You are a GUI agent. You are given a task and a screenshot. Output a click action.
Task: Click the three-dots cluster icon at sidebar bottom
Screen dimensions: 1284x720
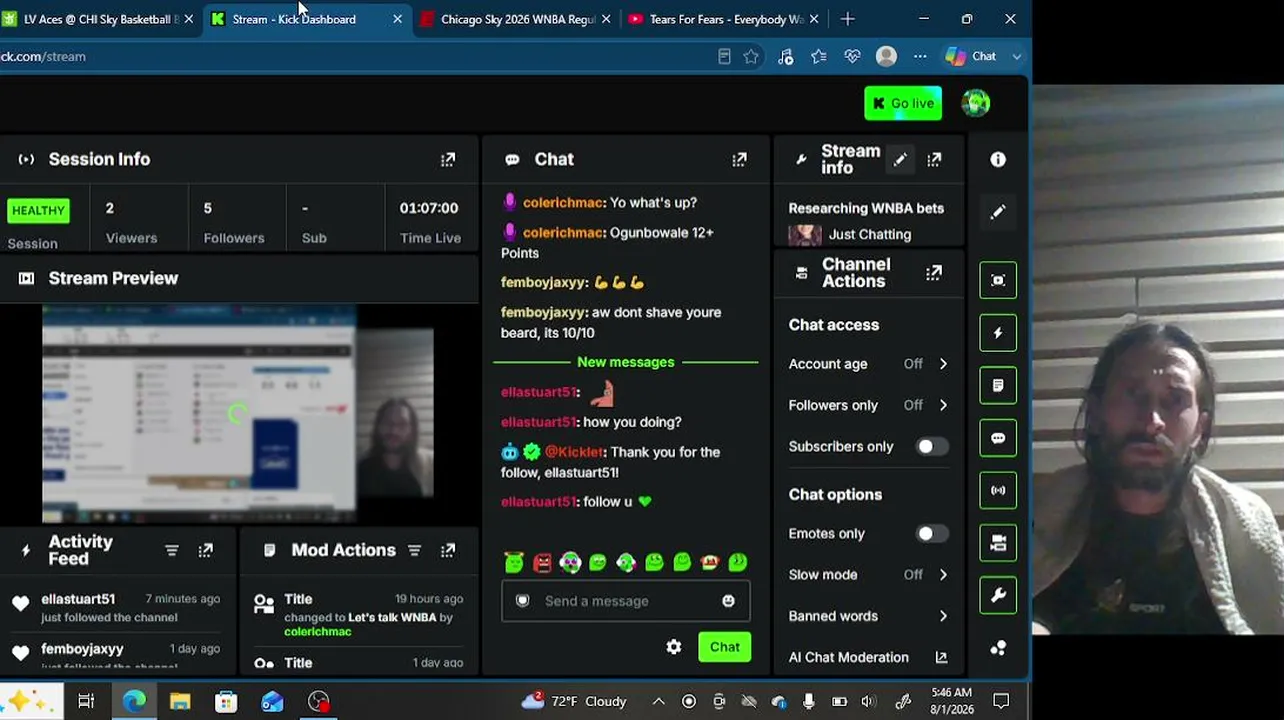coord(998,648)
